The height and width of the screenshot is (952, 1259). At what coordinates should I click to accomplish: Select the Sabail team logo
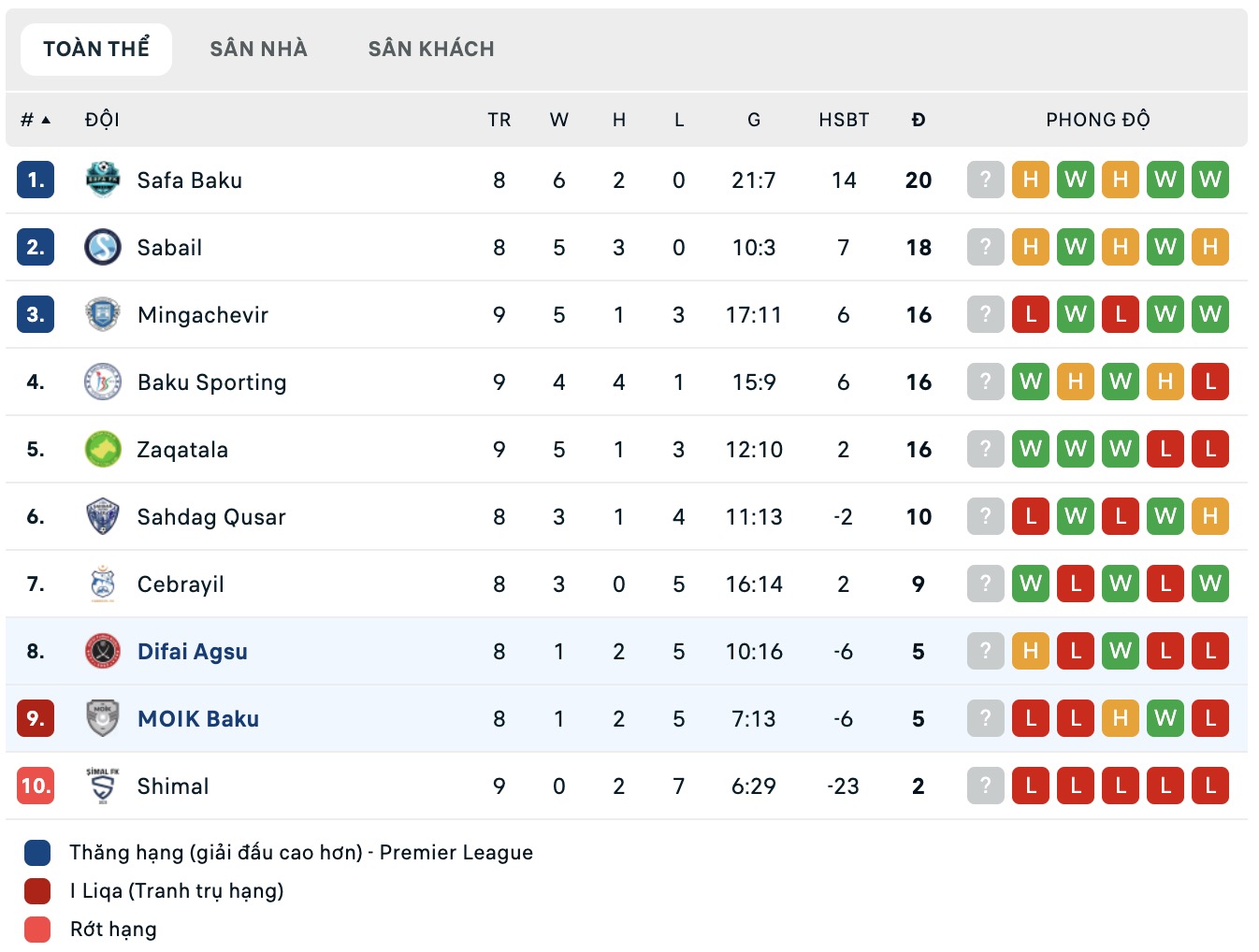[x=103, y=247]
